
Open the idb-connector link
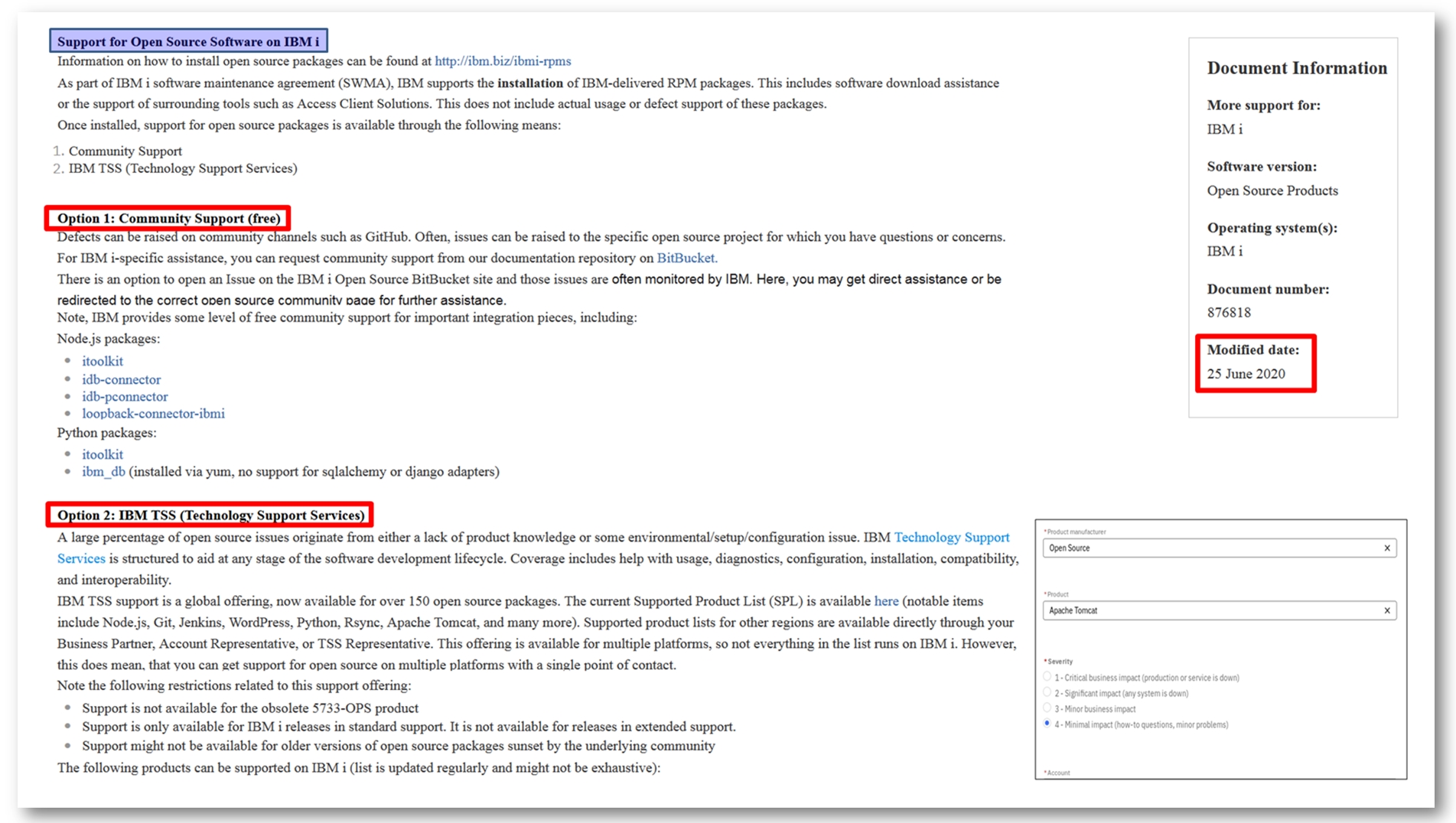pyautogui.click(x=122, y=379)
